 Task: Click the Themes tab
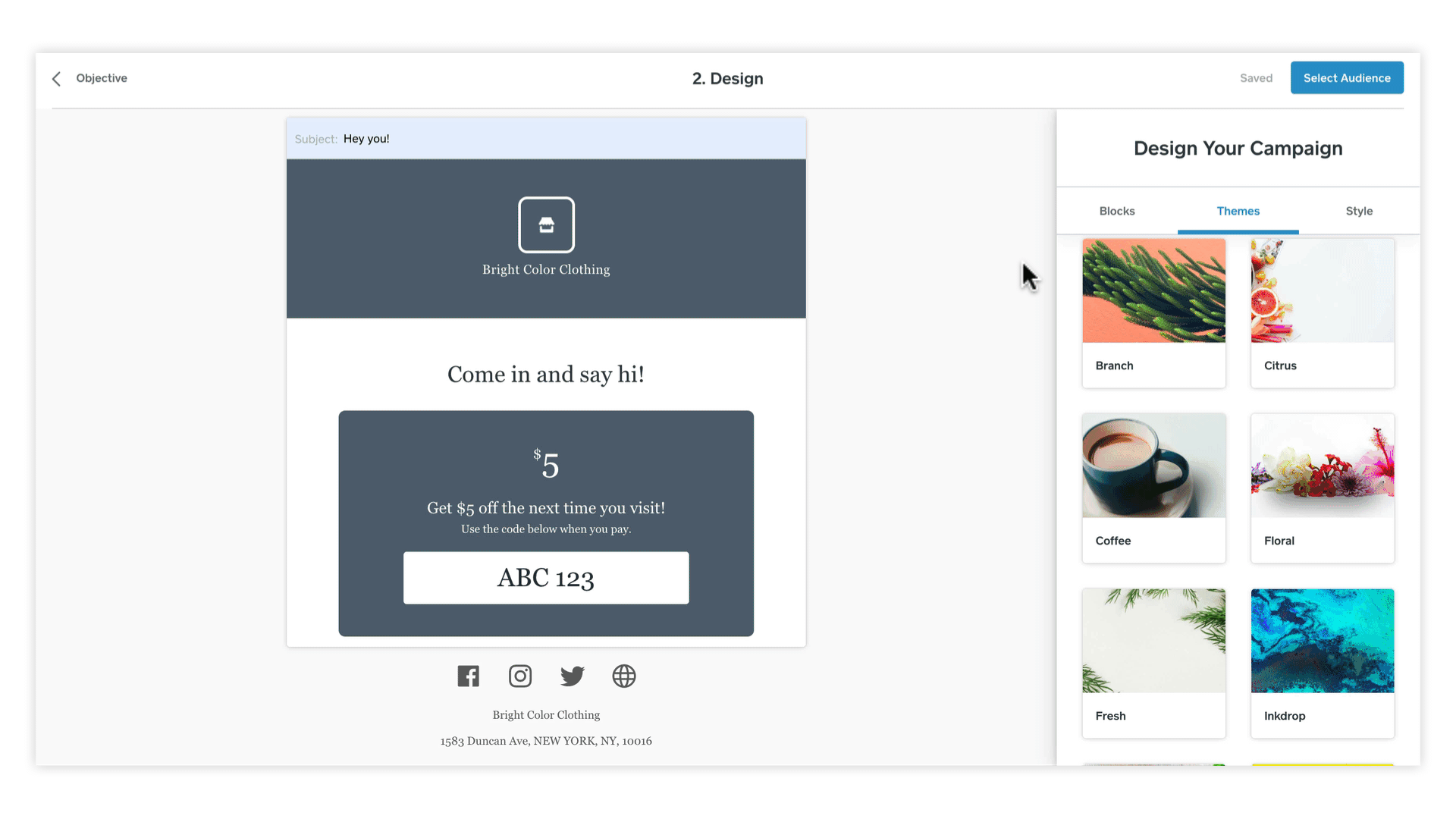pos(1238,211)
